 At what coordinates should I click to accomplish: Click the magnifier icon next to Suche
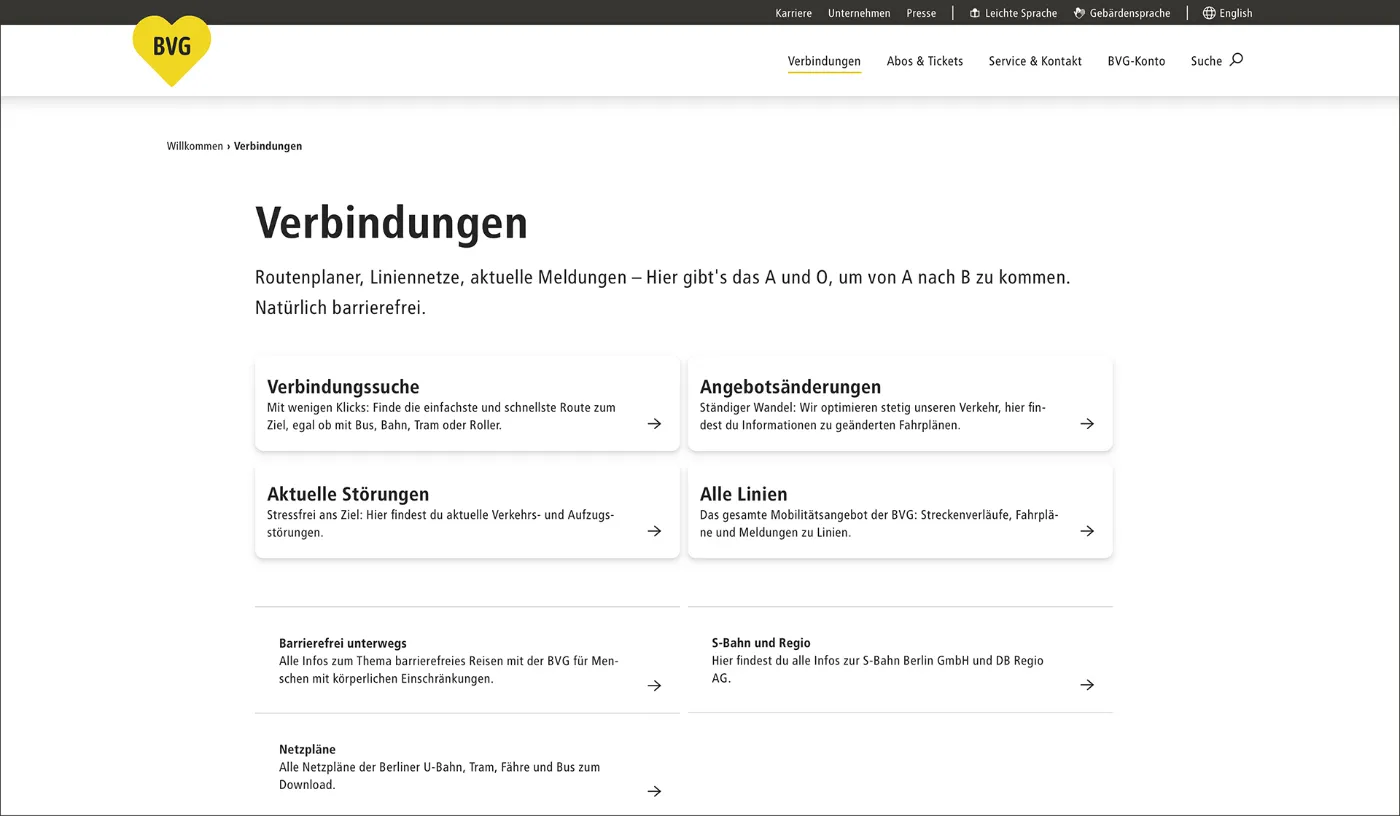(x=1236, y=60)
